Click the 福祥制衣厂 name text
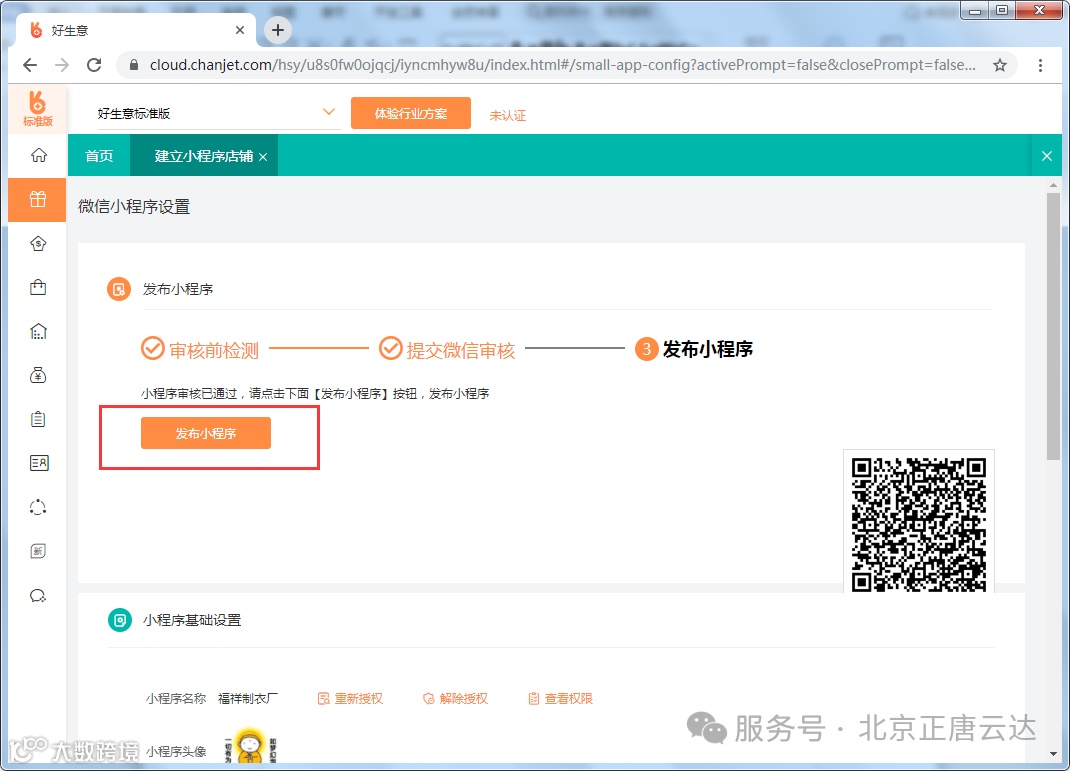Viewport: 1070px width, 771px height. tap(248, 699)
